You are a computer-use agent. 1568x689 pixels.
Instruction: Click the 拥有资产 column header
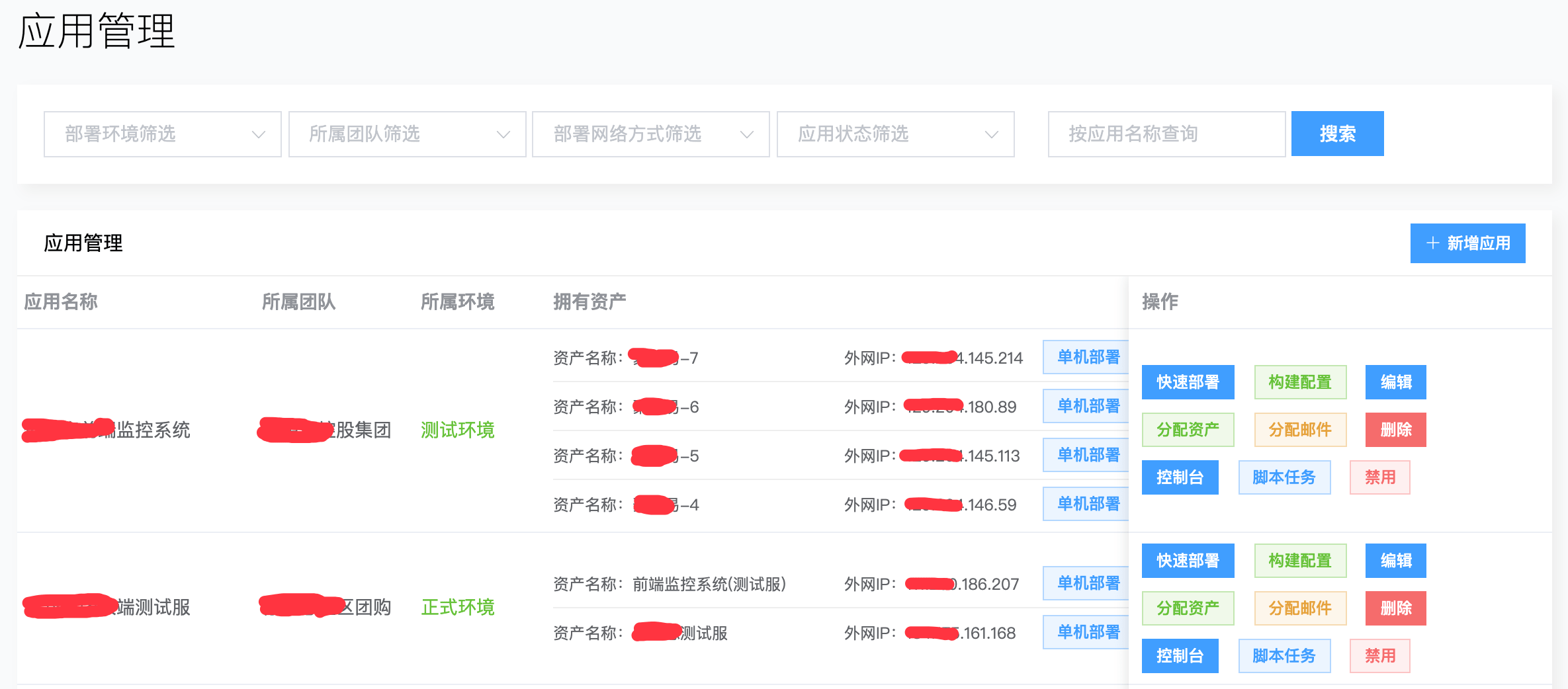pos(589,302)
